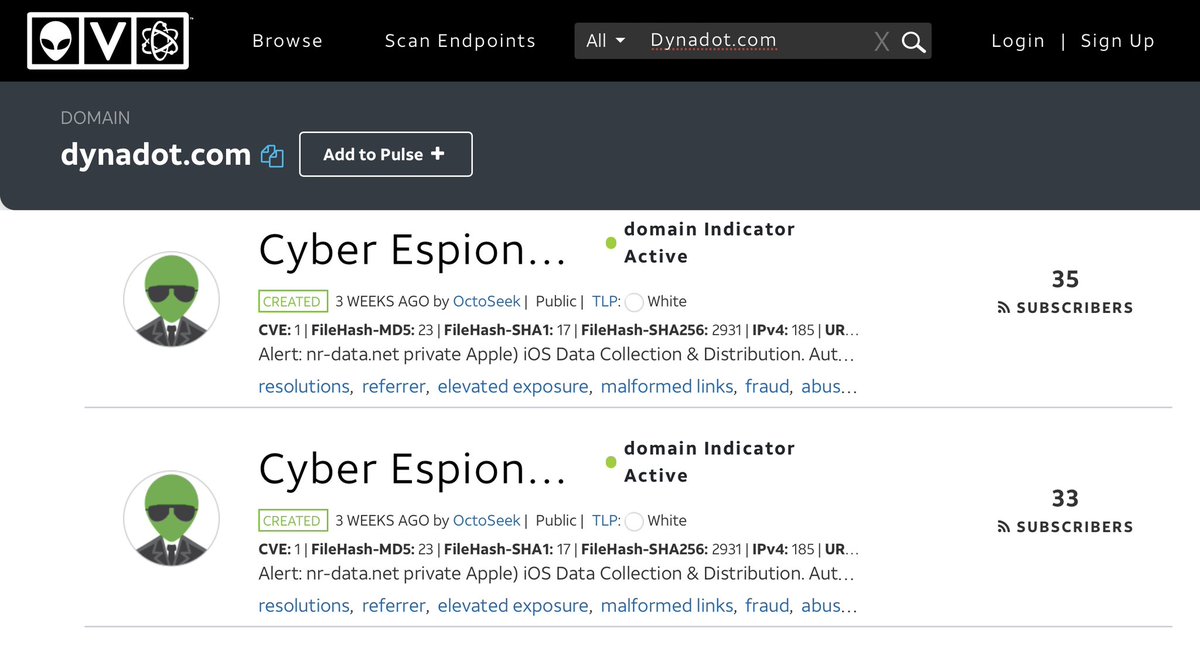Viewport: 1200px width, 647px height.
Task: Click the Sign Up link
Action: (1117, 41)
